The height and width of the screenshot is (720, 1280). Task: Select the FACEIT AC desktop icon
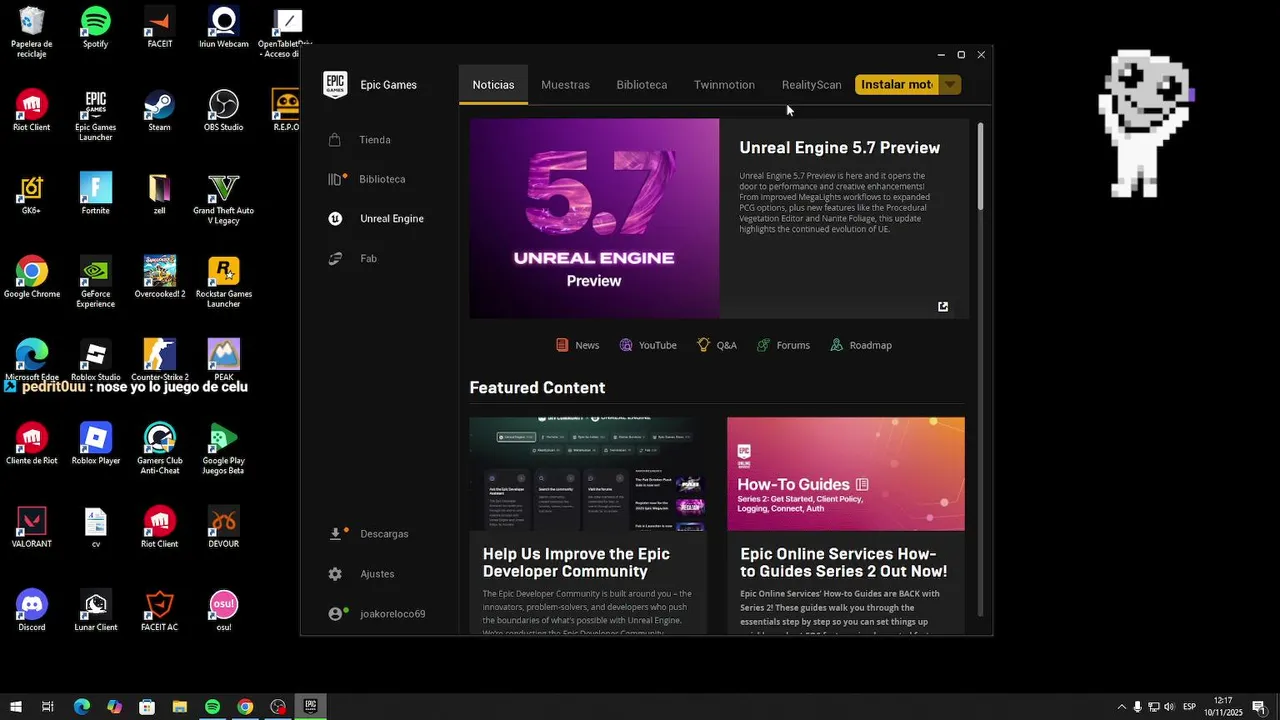click(159, 610)
